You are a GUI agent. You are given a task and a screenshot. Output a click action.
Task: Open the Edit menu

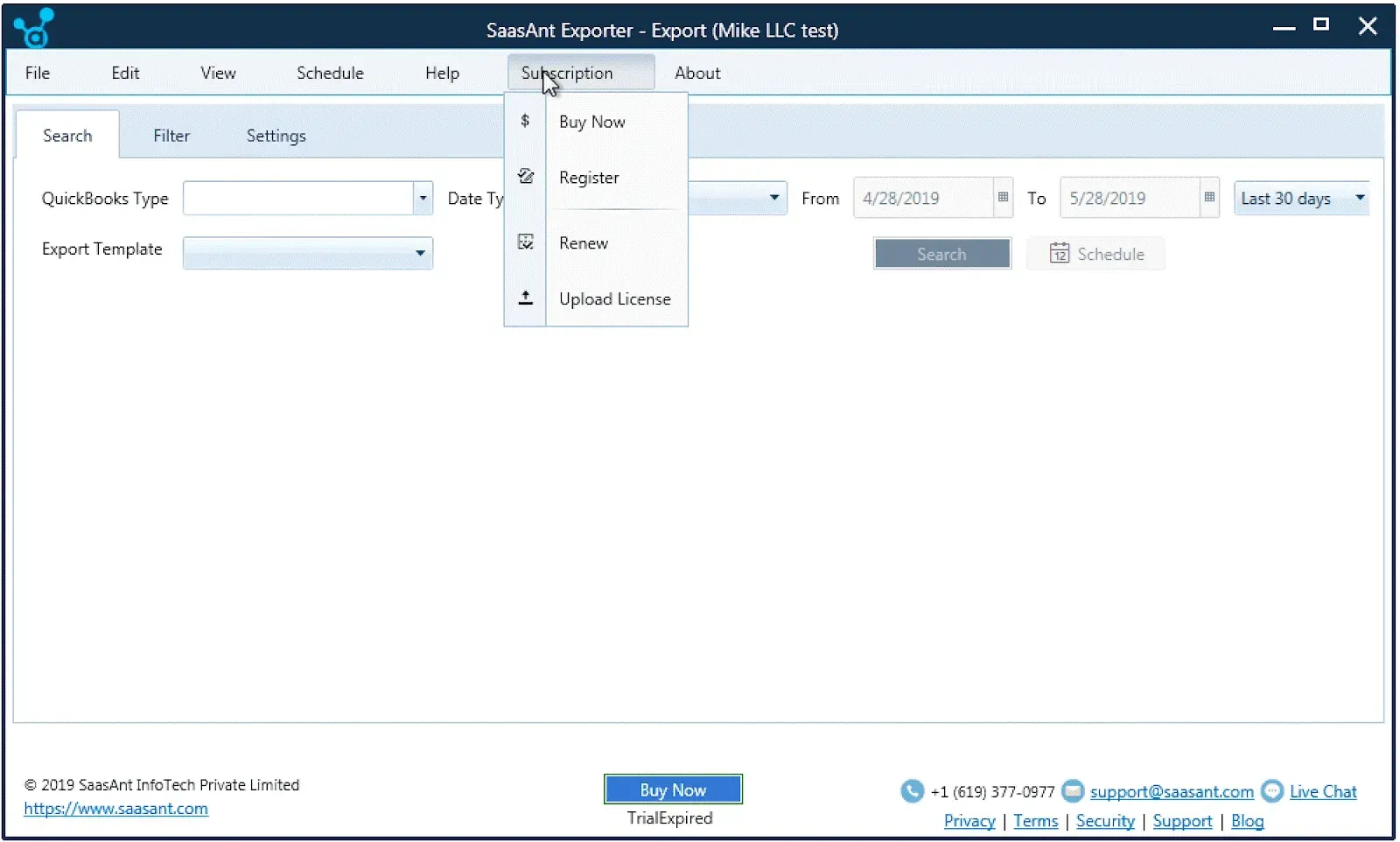(125, 73)
